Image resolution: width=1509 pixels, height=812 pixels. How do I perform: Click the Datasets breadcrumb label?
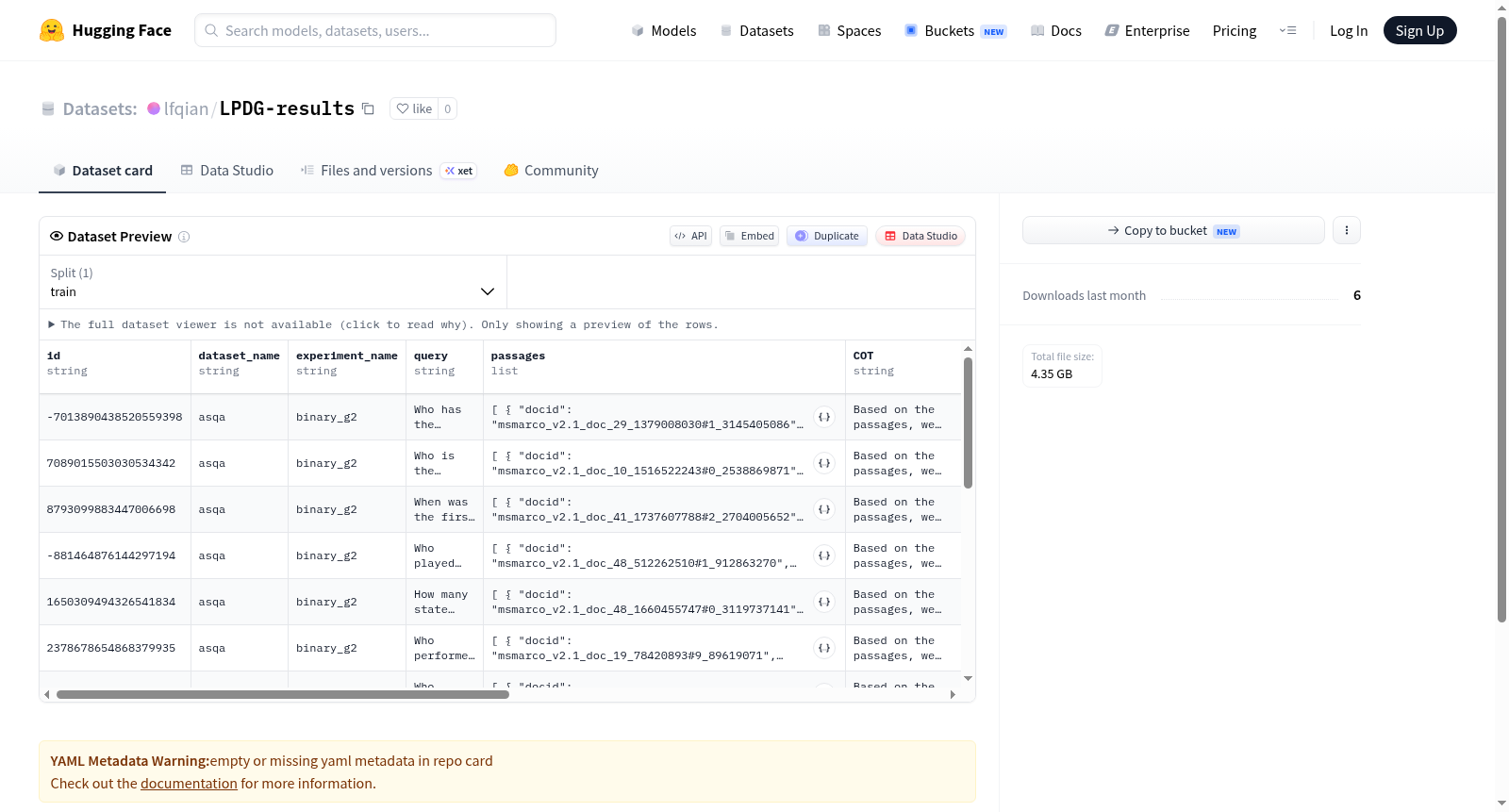tap(100, 108)
